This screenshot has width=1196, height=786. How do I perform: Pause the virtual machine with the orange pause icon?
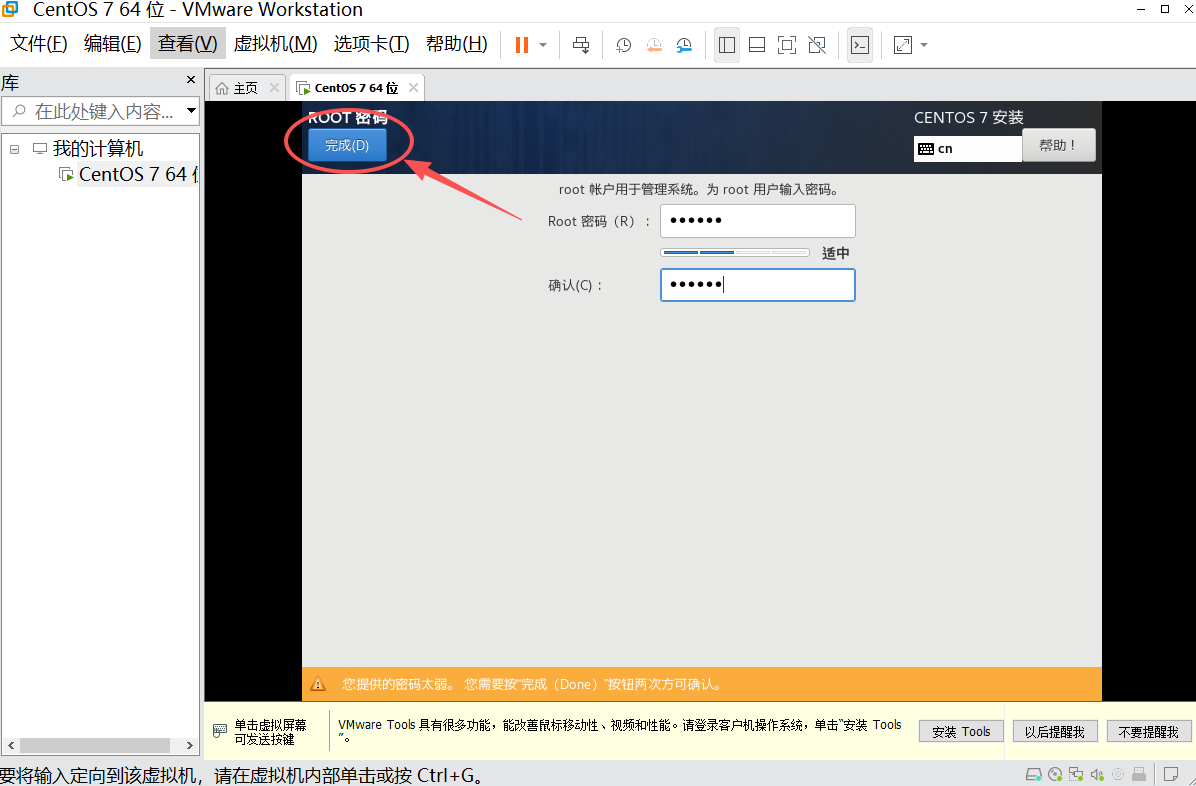[x=522, y=45]
